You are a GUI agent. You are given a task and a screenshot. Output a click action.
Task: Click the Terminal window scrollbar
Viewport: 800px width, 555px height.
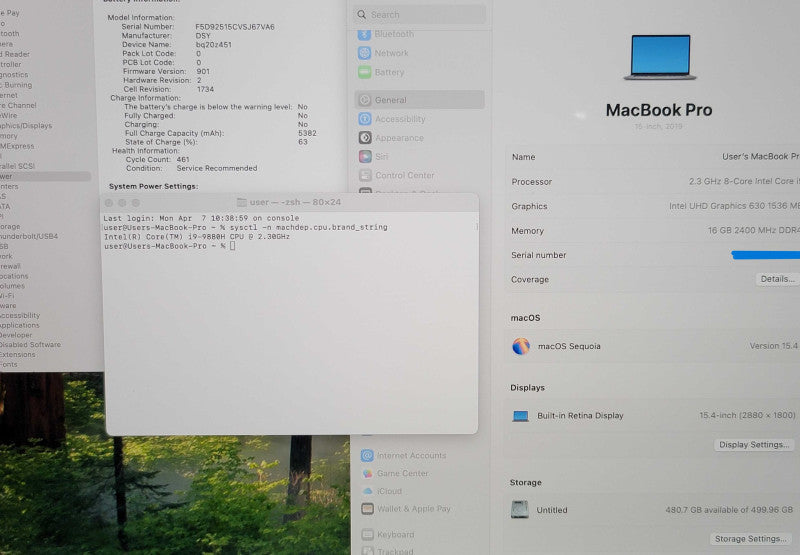[x=477, y=226]
